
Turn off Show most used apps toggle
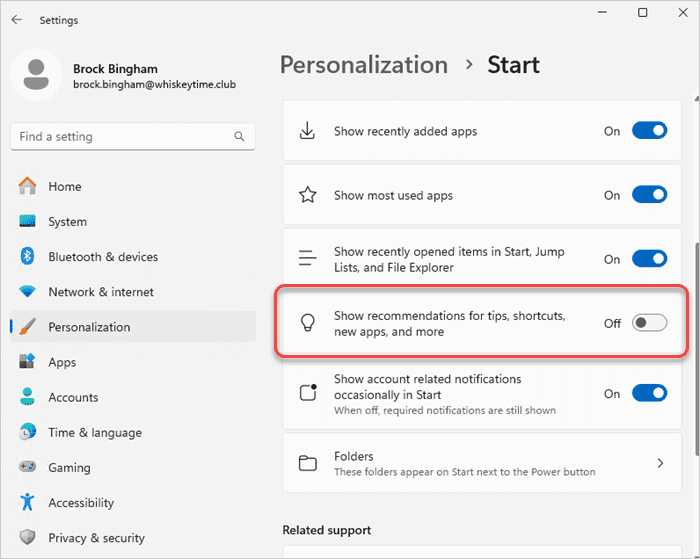click(x=650, y=195)
